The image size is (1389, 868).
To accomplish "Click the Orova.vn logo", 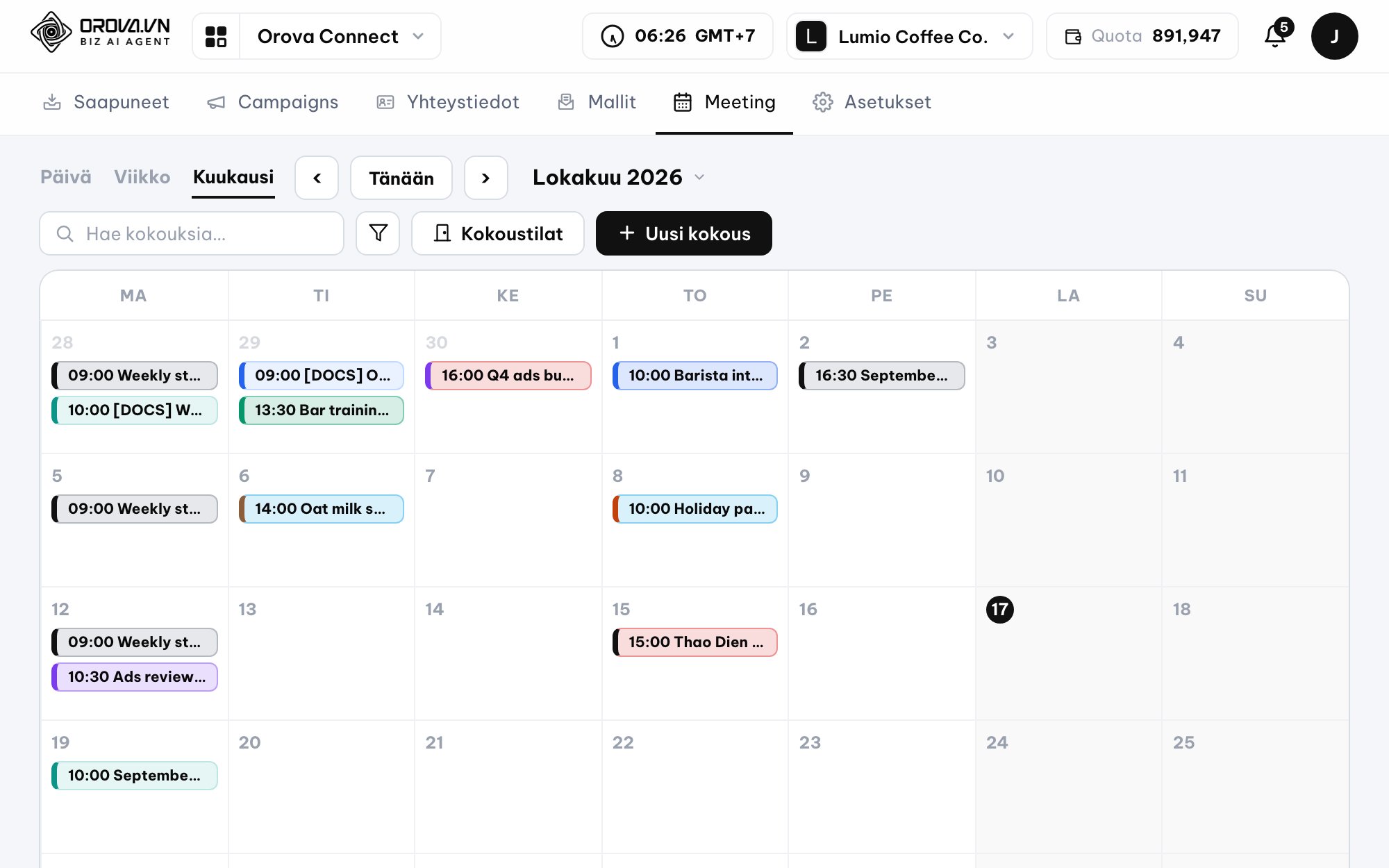I will 101,33.
